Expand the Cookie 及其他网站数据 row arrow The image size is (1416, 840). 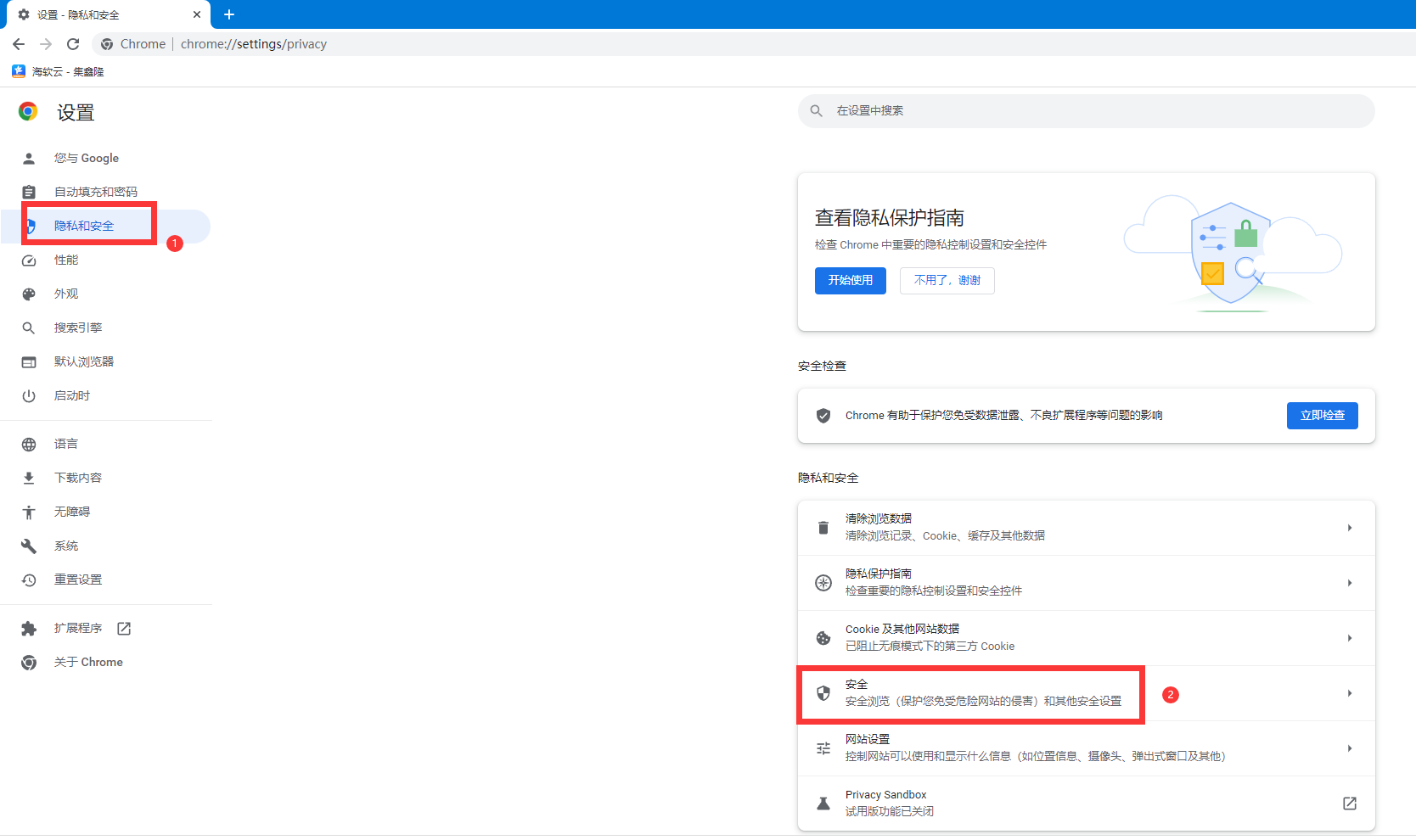click(x=1350, y=638)
